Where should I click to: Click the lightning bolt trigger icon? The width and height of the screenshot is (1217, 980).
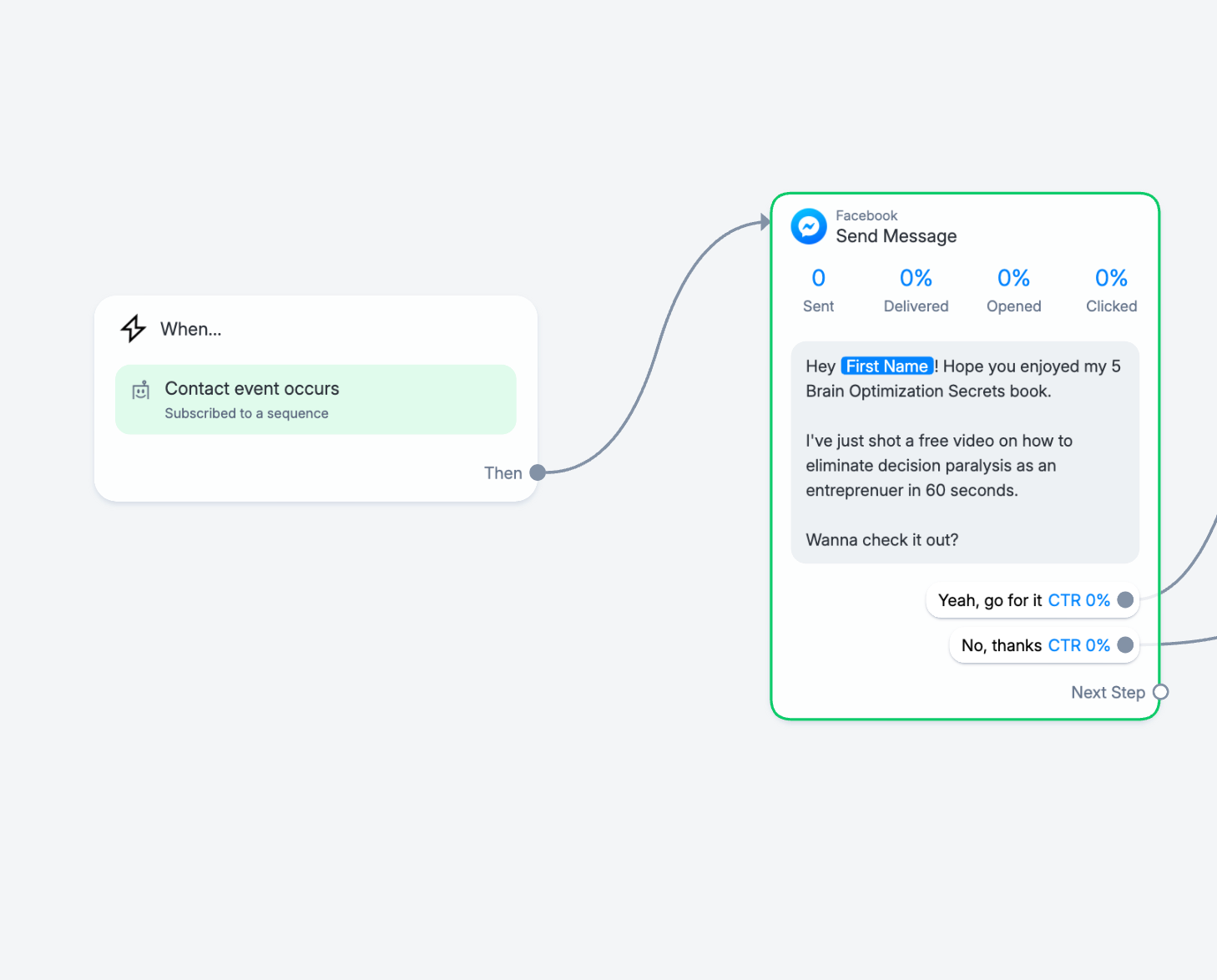point(134,328)
